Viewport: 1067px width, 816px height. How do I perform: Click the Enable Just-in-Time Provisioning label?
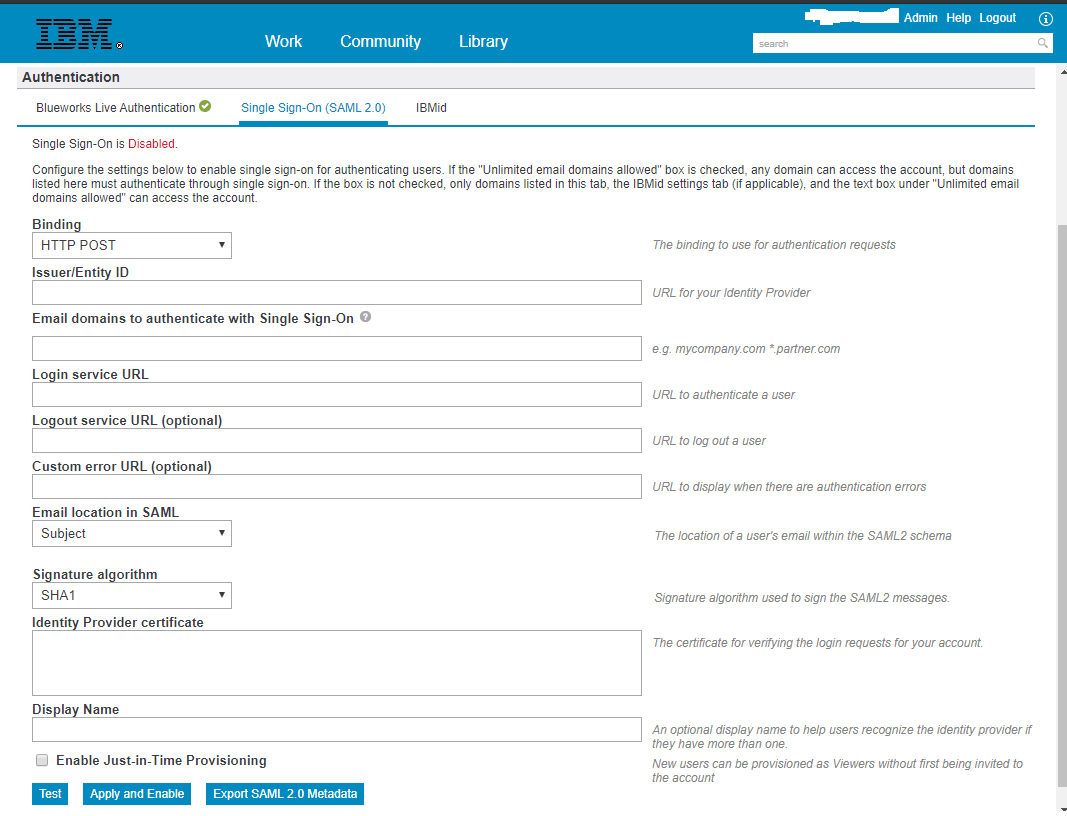point(161,760)
